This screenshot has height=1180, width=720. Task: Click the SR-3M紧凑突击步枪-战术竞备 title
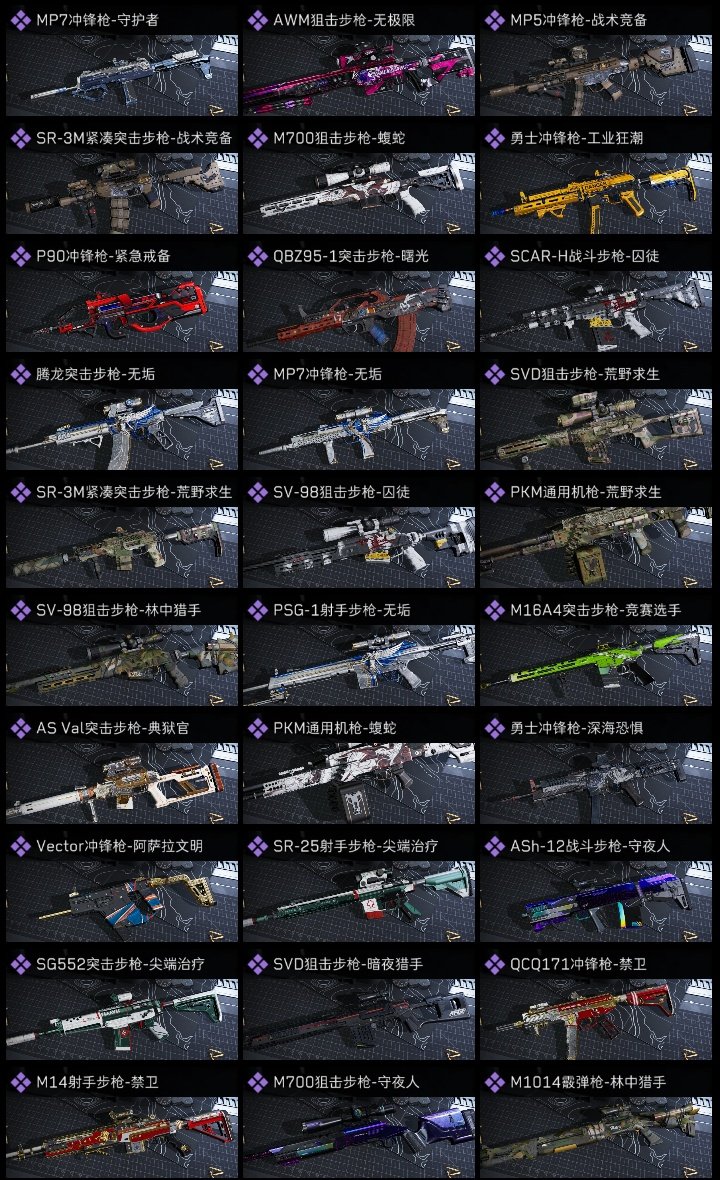[x=134, y=138]
